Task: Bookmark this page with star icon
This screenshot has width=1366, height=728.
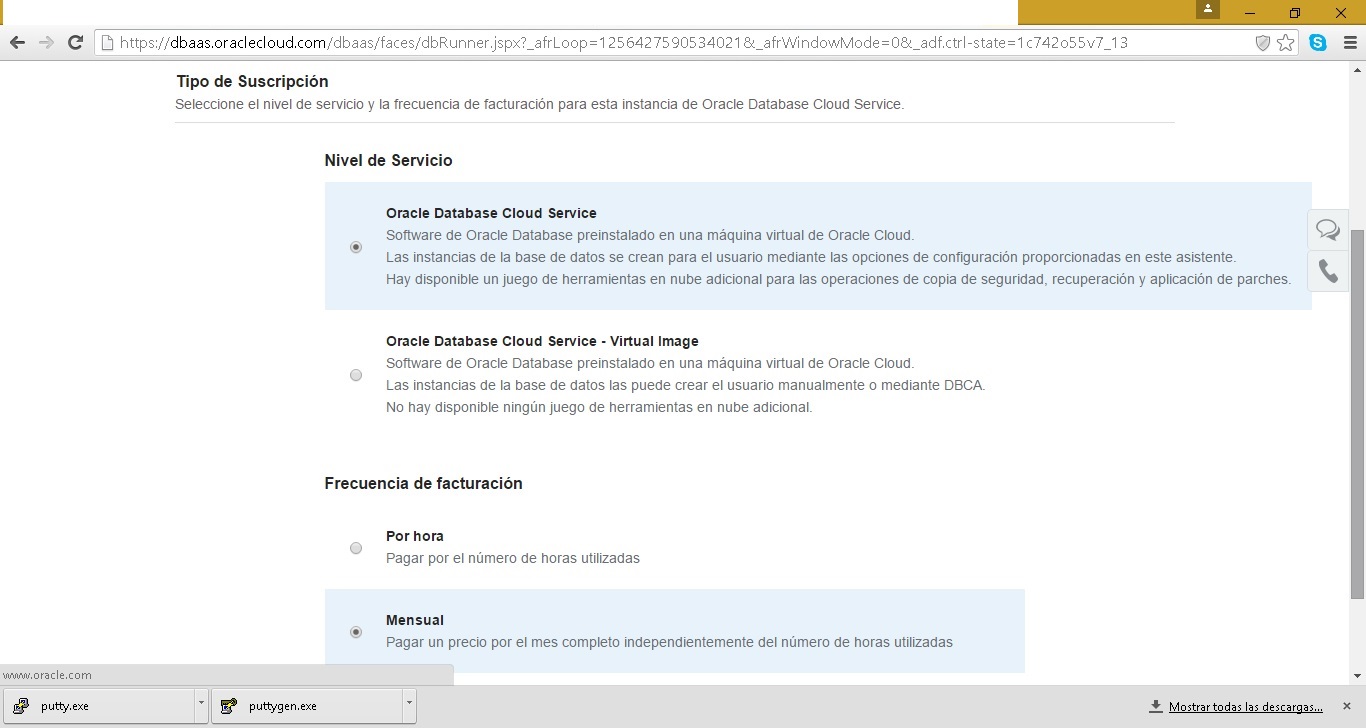Action: point(1285,42)
